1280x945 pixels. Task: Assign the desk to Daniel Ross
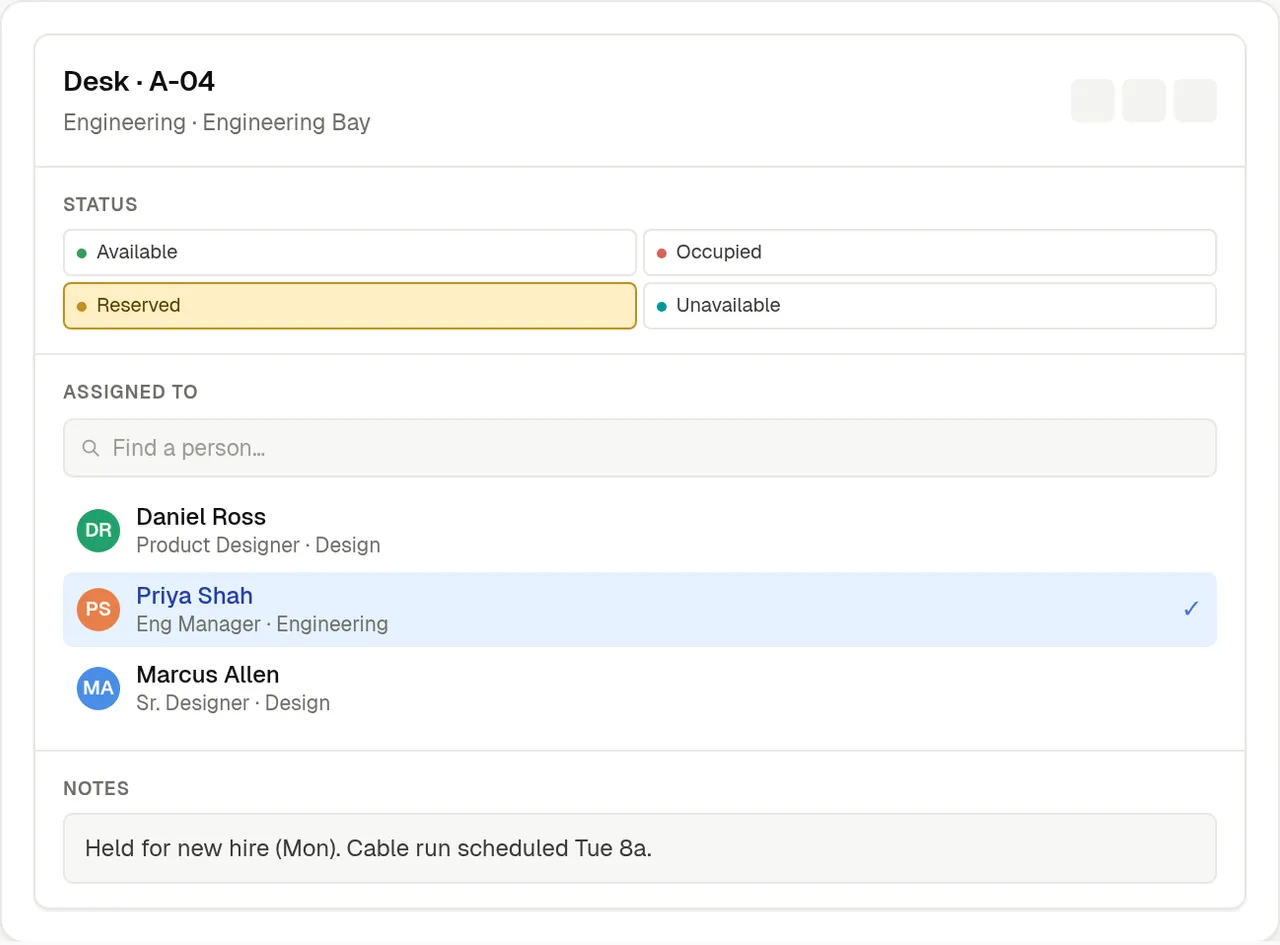pos(640,531)
